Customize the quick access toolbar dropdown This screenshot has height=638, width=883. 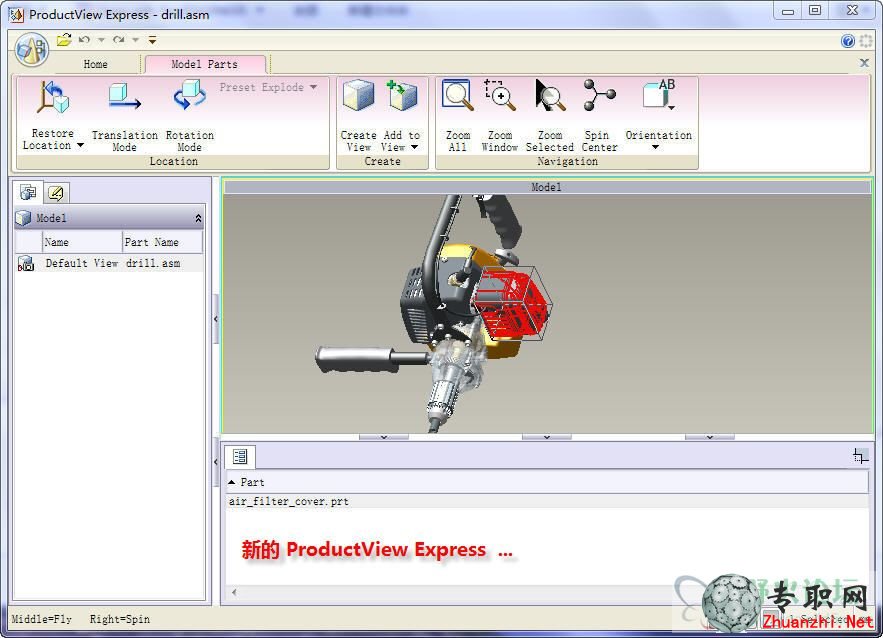152,40
